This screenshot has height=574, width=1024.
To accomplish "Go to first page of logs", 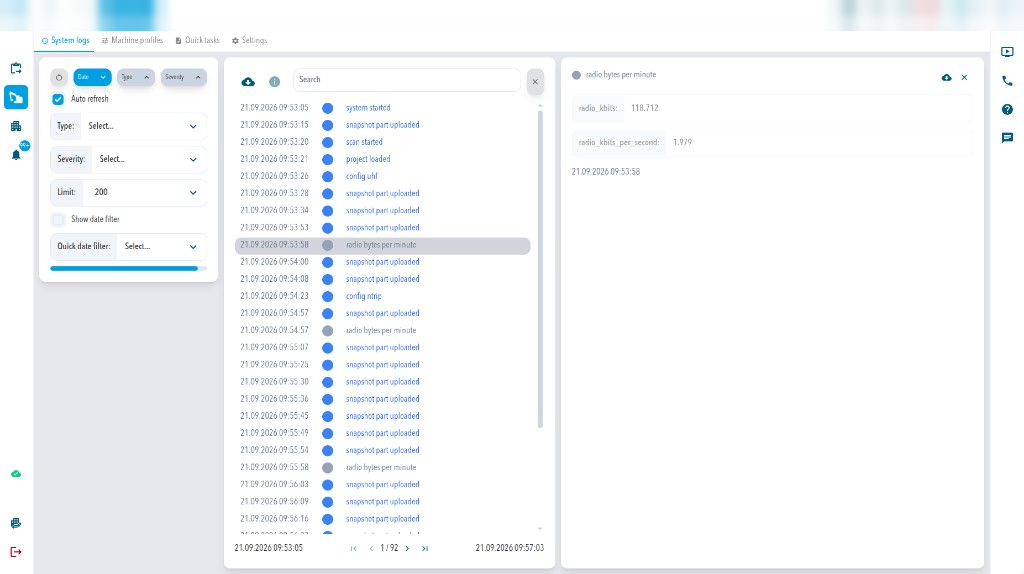I will [353, 549].
